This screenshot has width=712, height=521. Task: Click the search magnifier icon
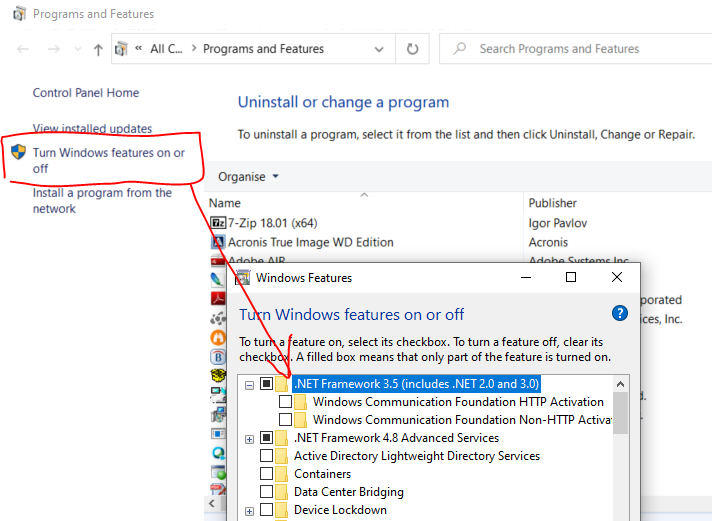pos(460,48)
